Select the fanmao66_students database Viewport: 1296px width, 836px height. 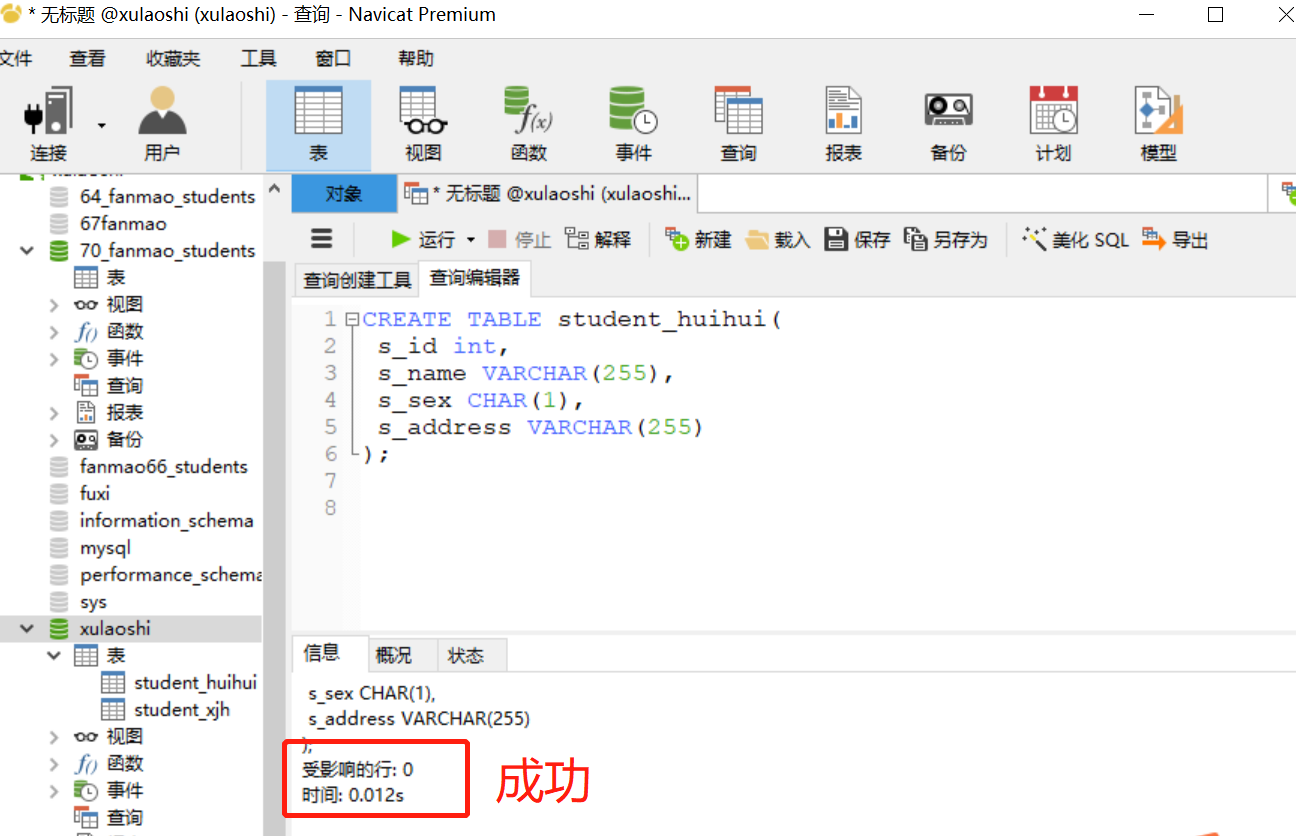[163, 467]
